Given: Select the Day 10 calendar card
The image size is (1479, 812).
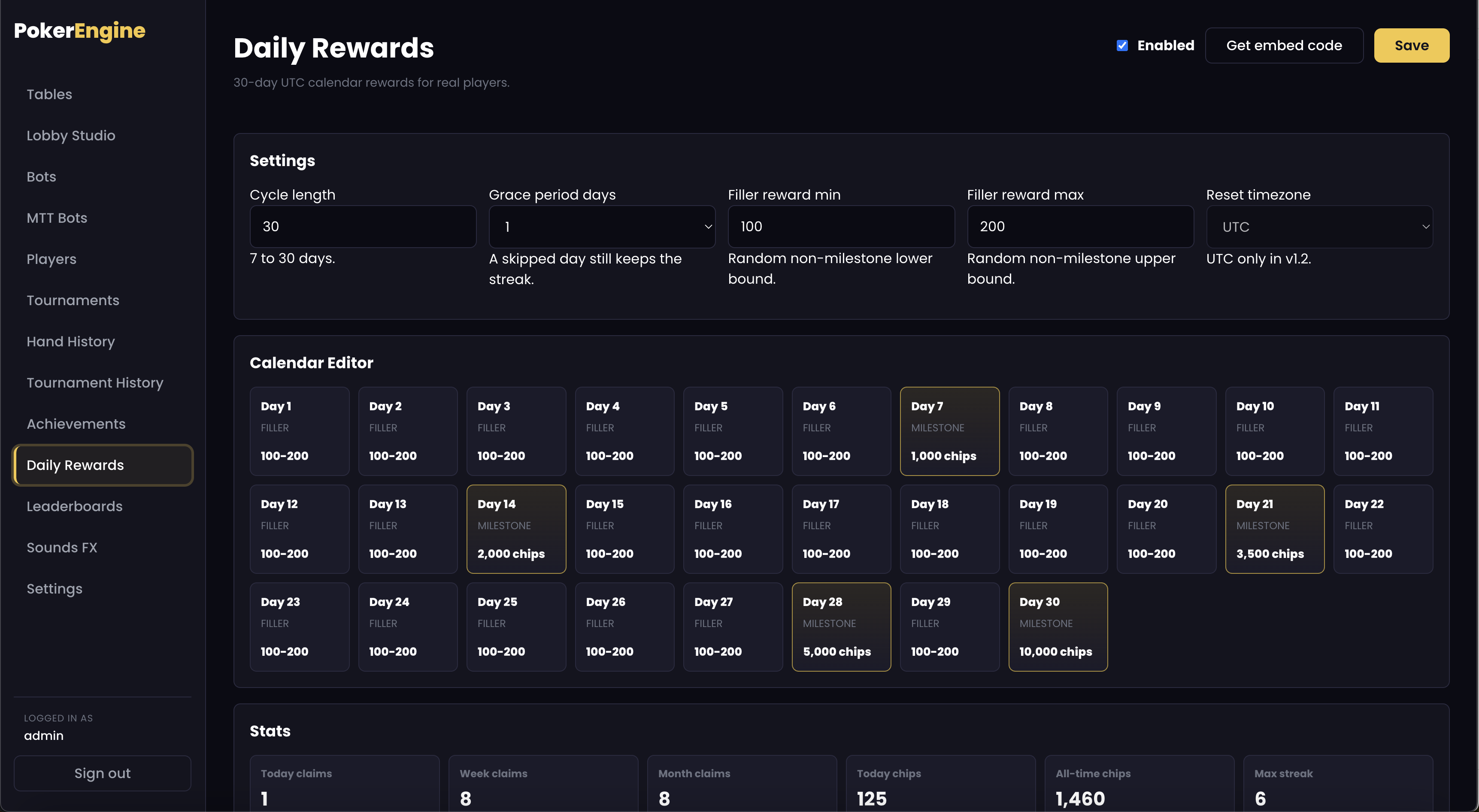Looking at the screenshot, I should click(x=1275, y=431).
